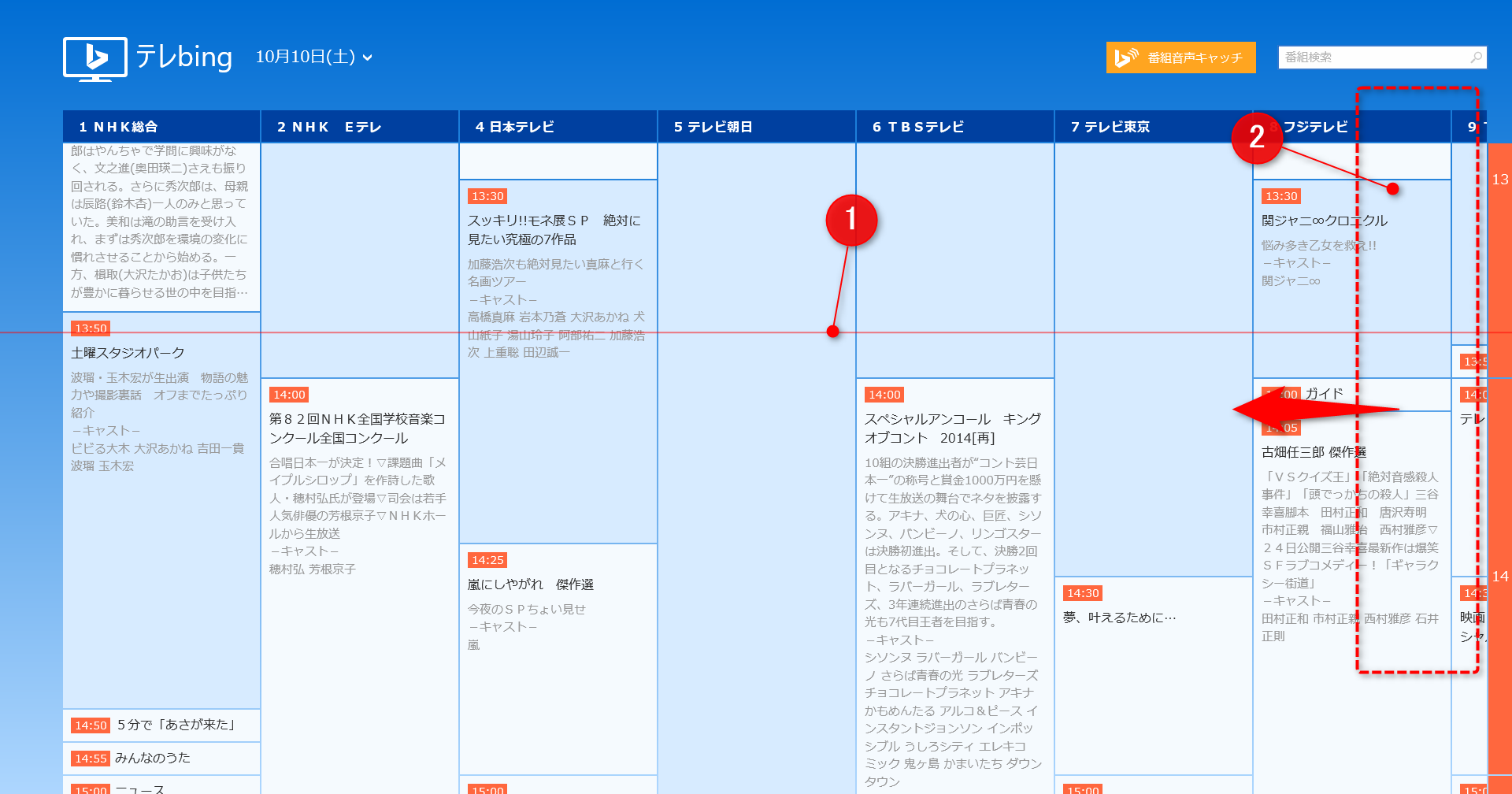
Task: Open the date dropdown 10月10日(土)
Action: (313, 57)
